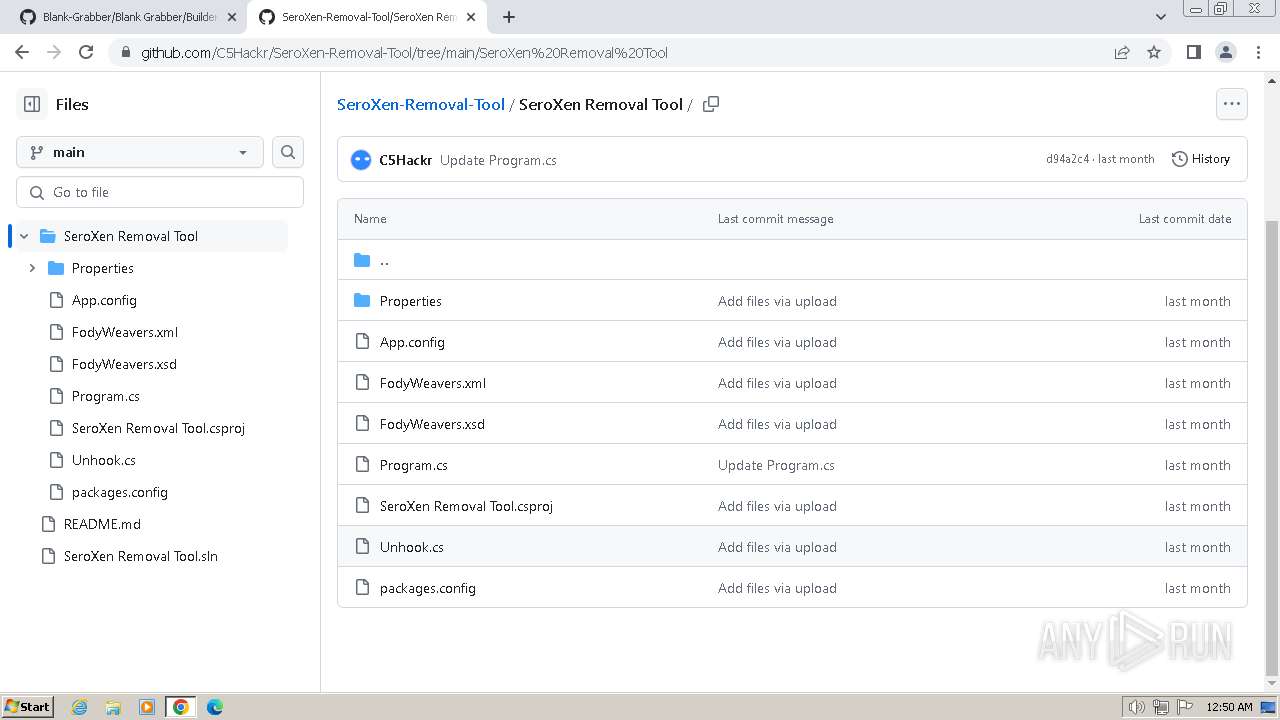This screenshot has height=720, width=1280.
Task: Close the SeroXen-Removal-Tool tab
Action: click(x=471, y=17)
